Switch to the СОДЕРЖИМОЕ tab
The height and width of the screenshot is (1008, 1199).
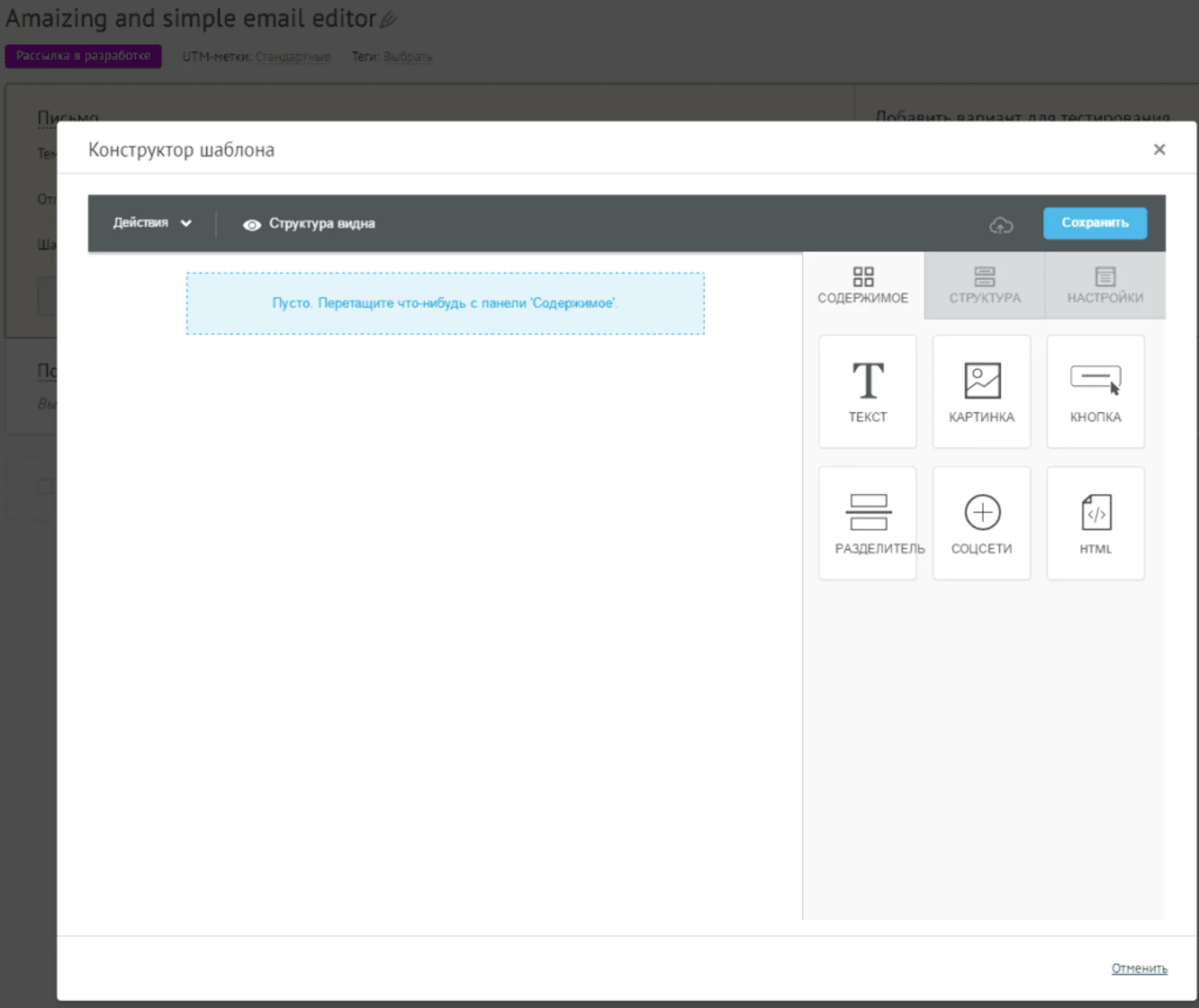coord(863,286)
